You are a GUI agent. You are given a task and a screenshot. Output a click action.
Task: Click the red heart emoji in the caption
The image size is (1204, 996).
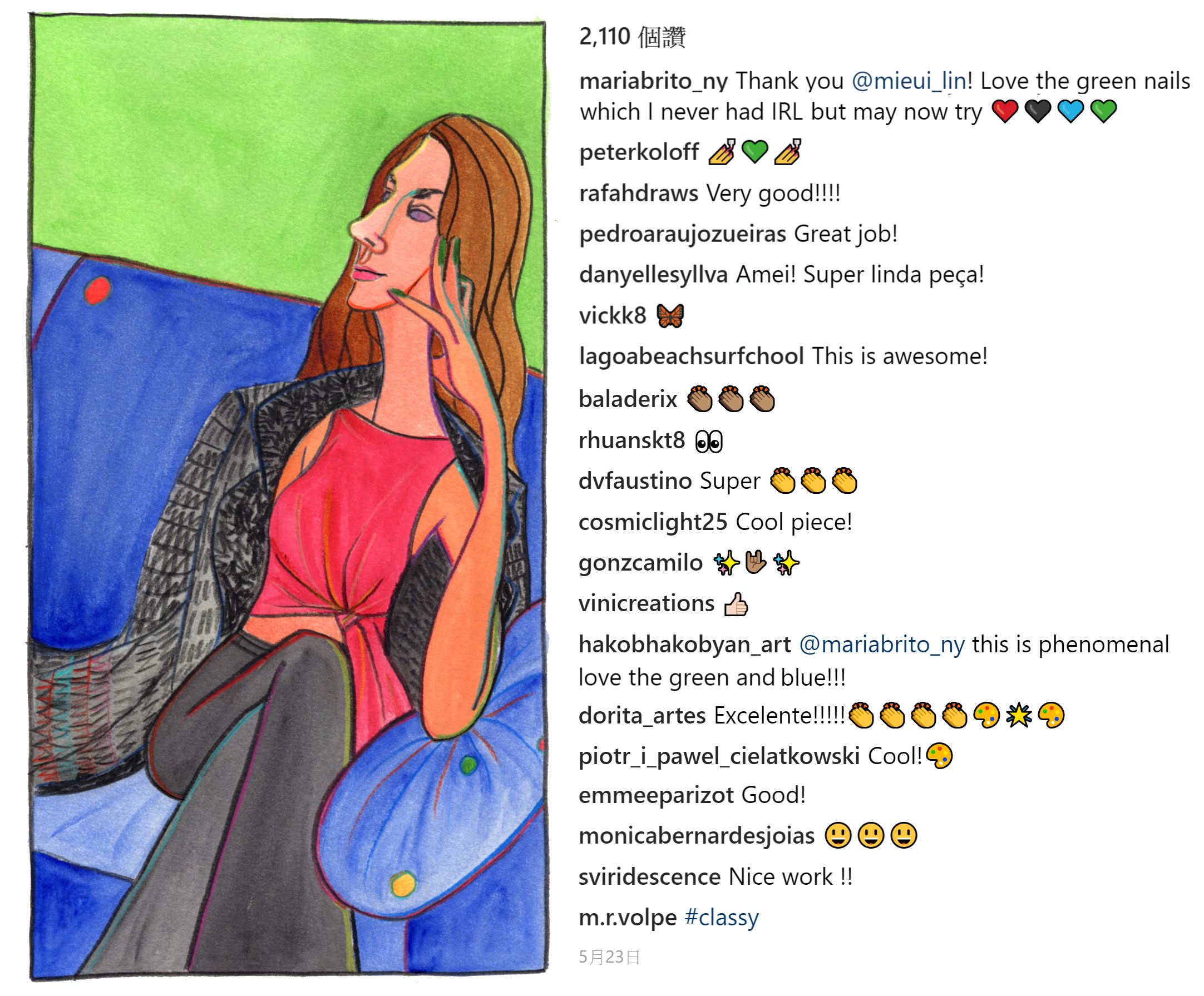[x=1004, y=111]
